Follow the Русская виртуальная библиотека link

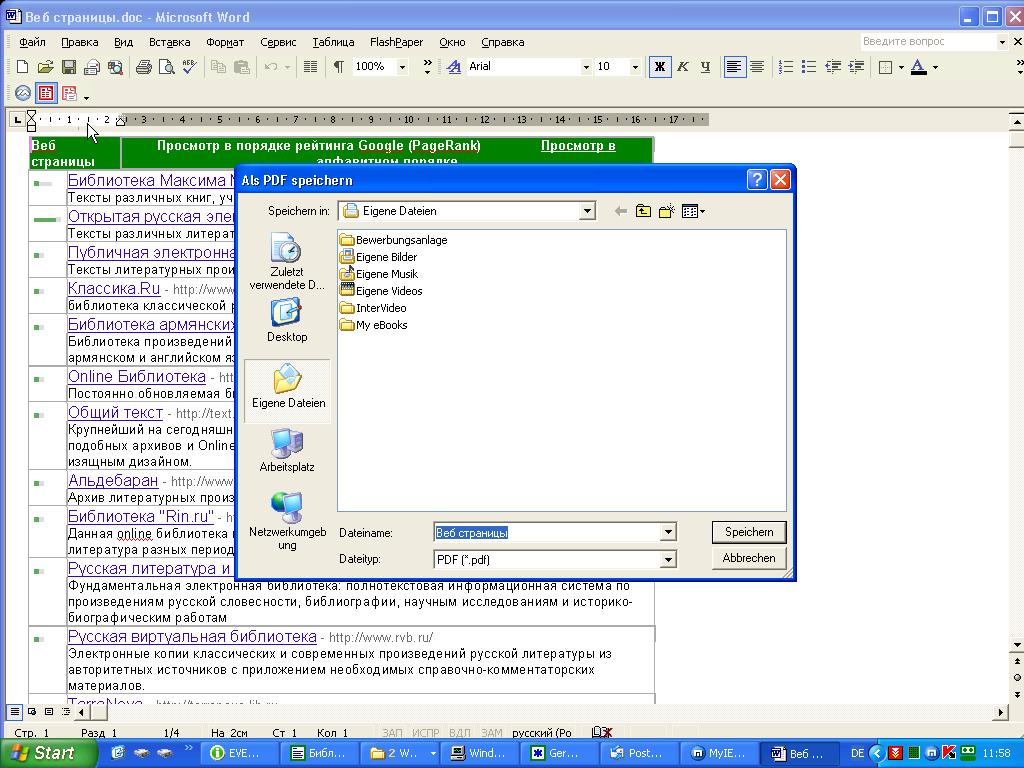tap(192, 637)
